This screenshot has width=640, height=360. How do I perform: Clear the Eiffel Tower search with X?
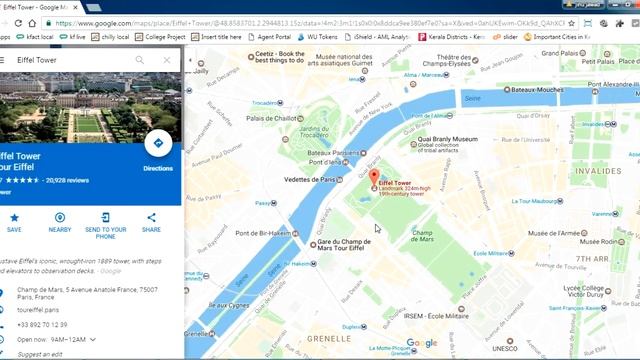coord(167,60)
